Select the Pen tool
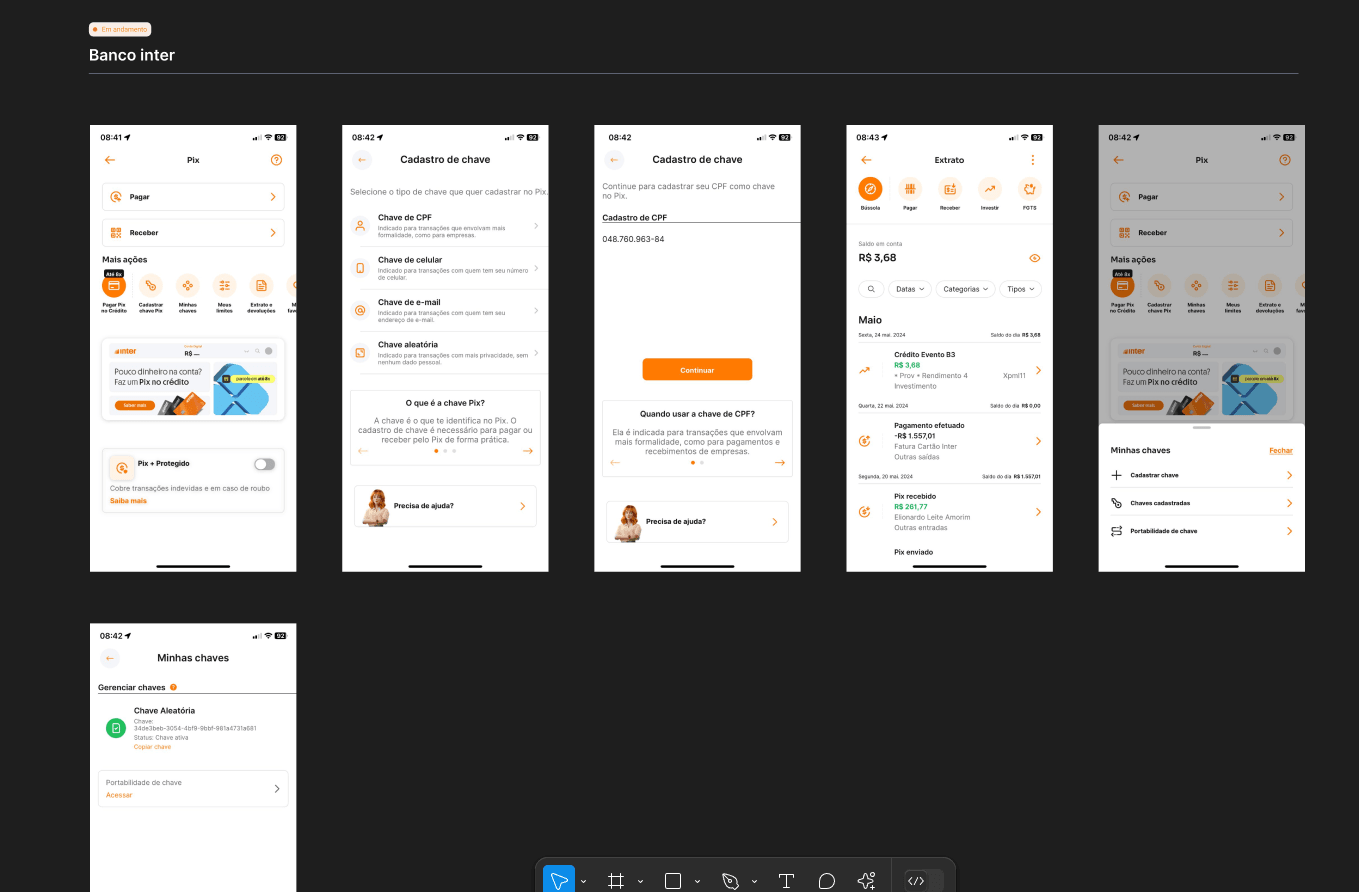Viewport: 1359px width, 892px height. pyautogui.click(x=730, y=880)
